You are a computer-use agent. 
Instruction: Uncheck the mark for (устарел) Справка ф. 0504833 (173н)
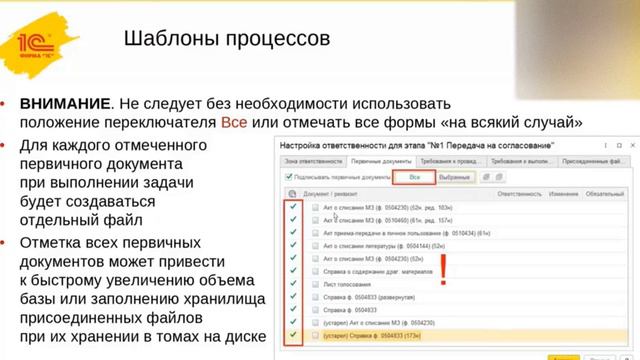pyautogui.click(x=293, y=335)
